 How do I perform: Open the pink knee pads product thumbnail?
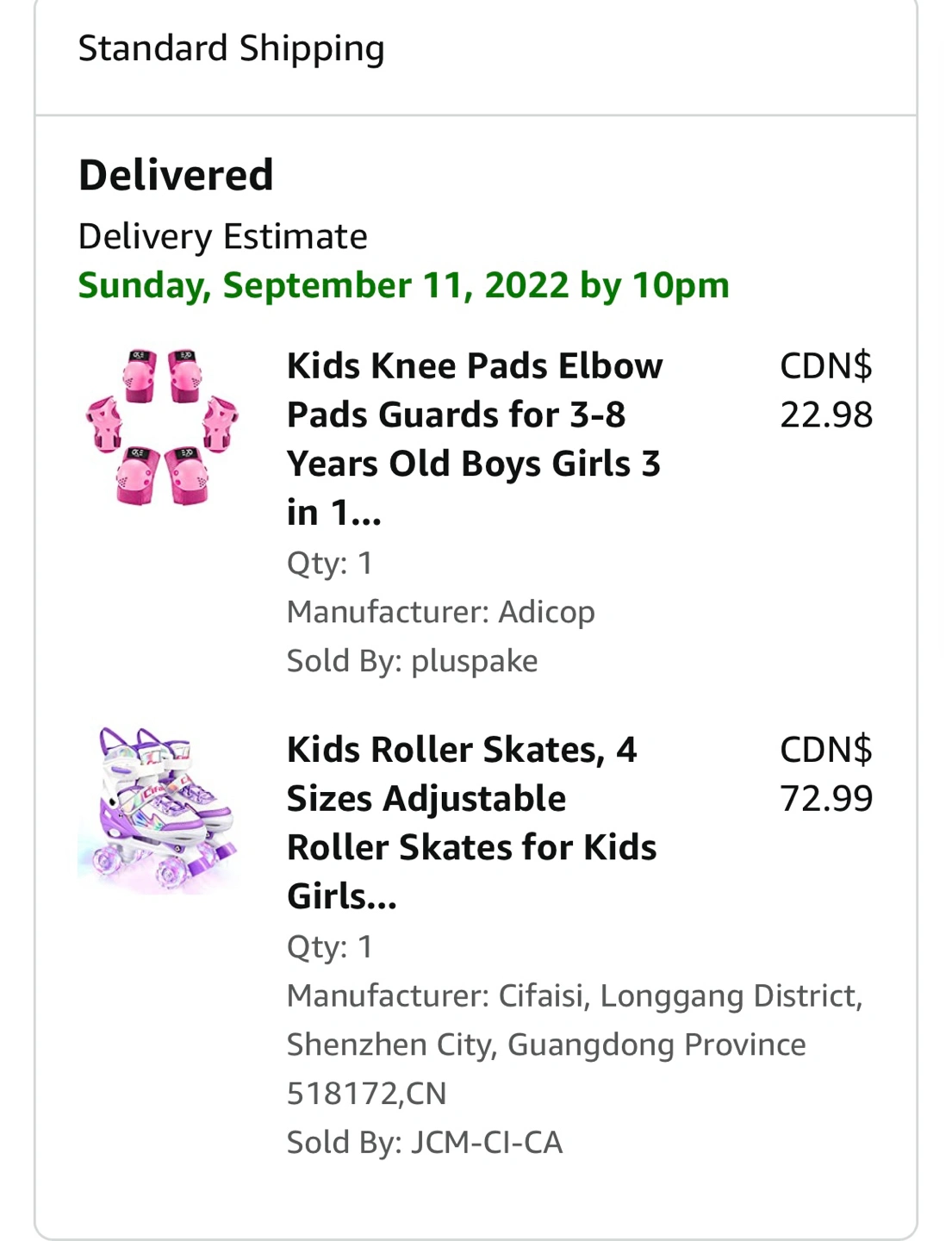click(x=161, y=427)
